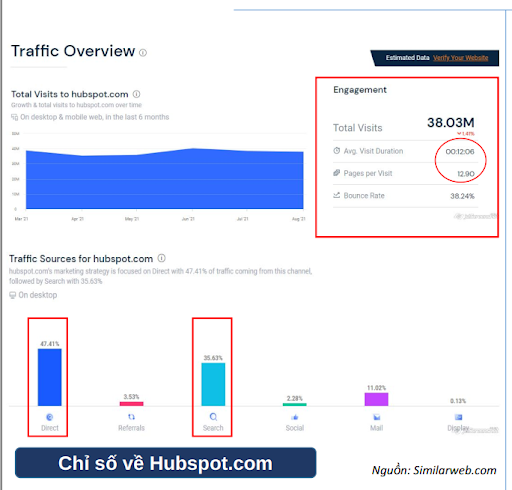
Task: Click the Estimated Data label
Action: pos(407,58)
